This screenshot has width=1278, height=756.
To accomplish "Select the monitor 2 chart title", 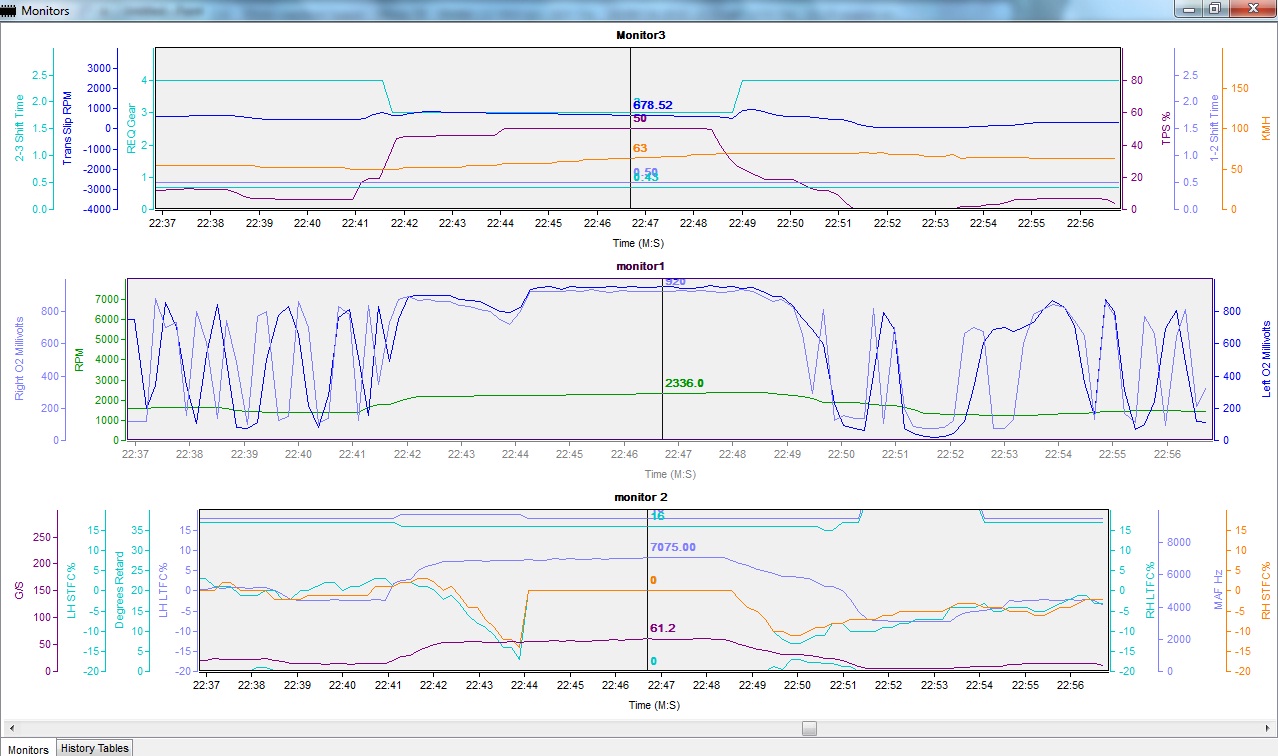I will pos(641,496).
